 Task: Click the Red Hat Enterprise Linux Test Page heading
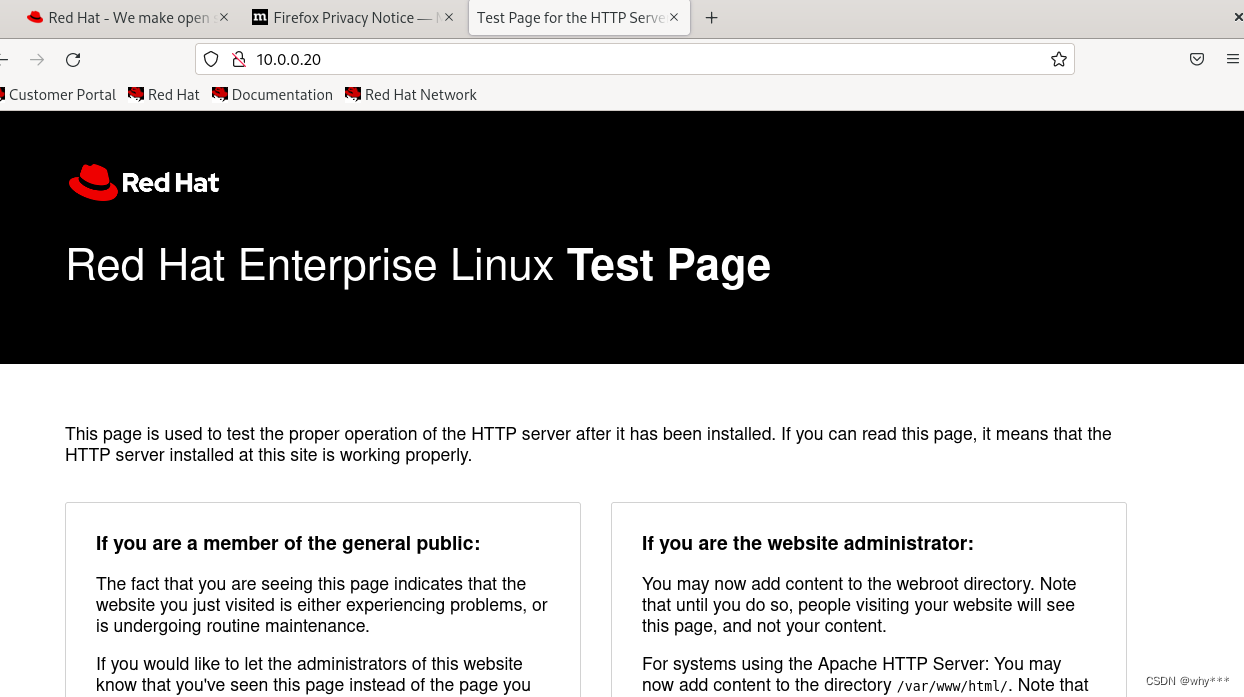coord(418,265)
